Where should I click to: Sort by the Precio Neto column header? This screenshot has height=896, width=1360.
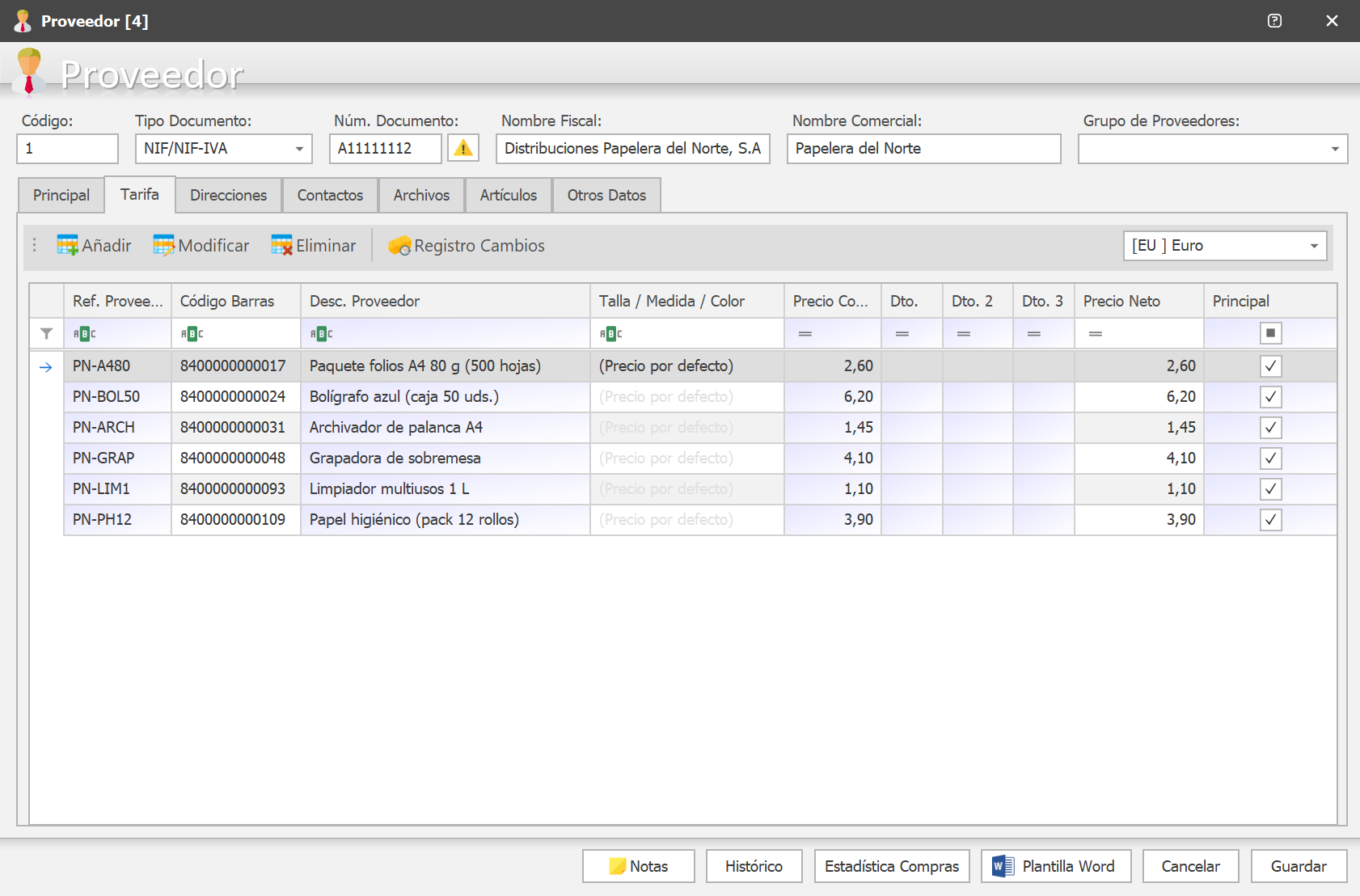coord(1138,301)
